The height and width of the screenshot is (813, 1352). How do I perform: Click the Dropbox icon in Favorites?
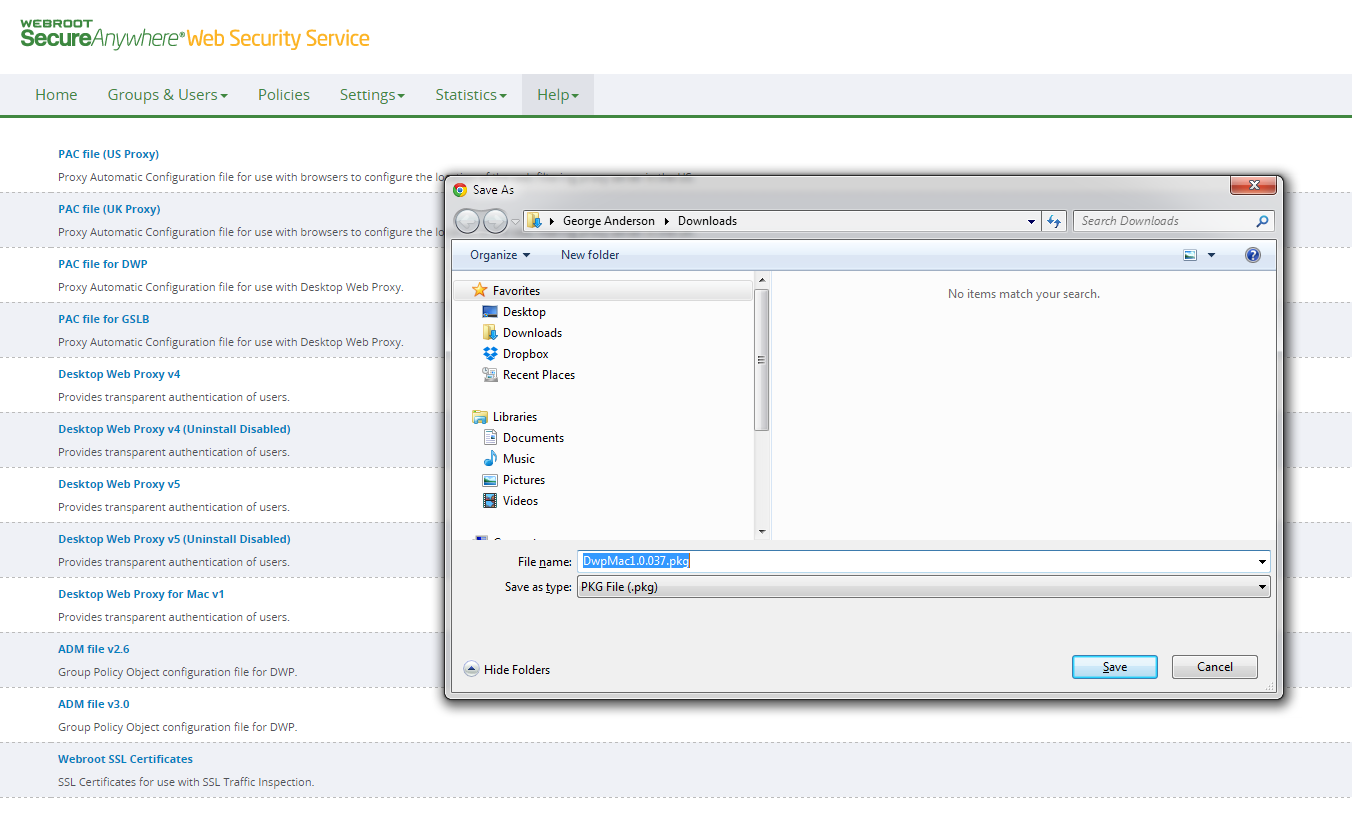tap(490, 354)
